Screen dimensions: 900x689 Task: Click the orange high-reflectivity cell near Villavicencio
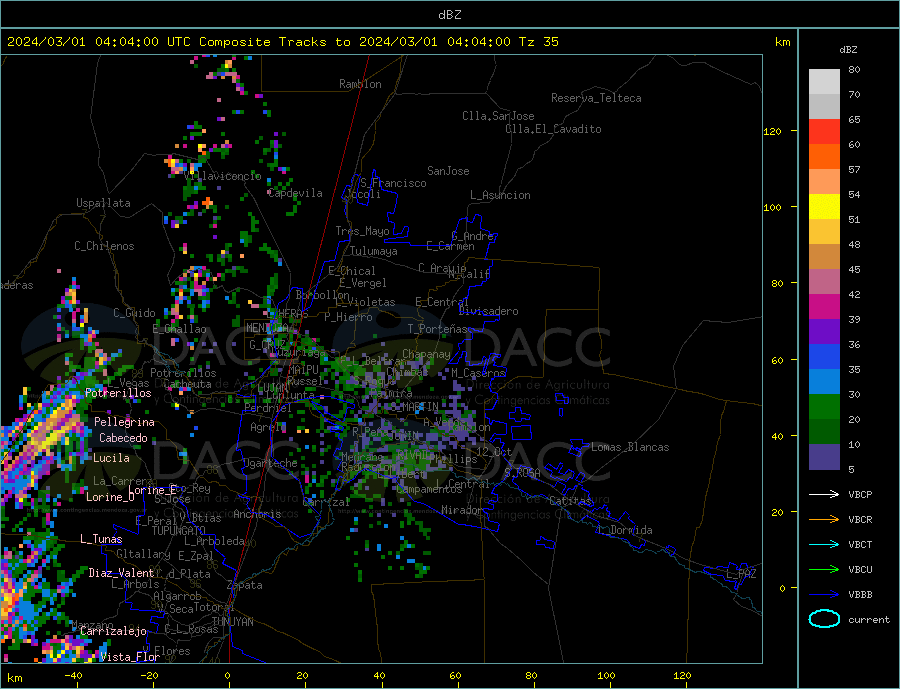click(207, 203)
